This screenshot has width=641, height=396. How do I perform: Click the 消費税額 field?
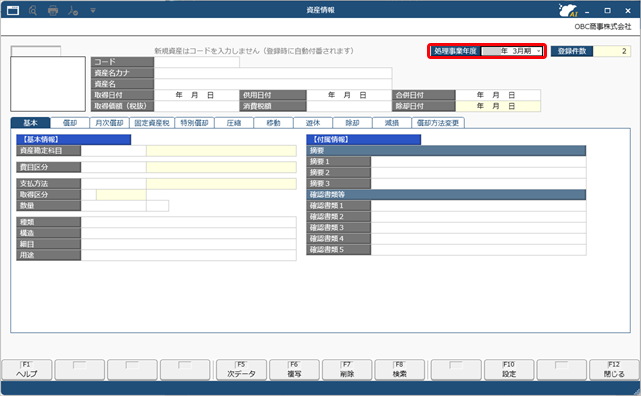[349, 106]
